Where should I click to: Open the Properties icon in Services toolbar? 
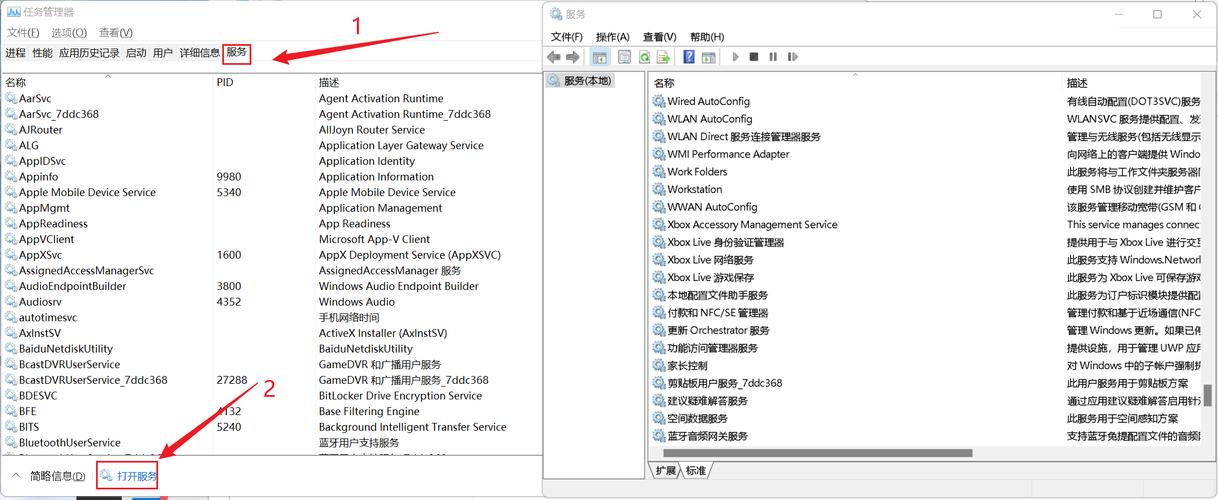625,57
